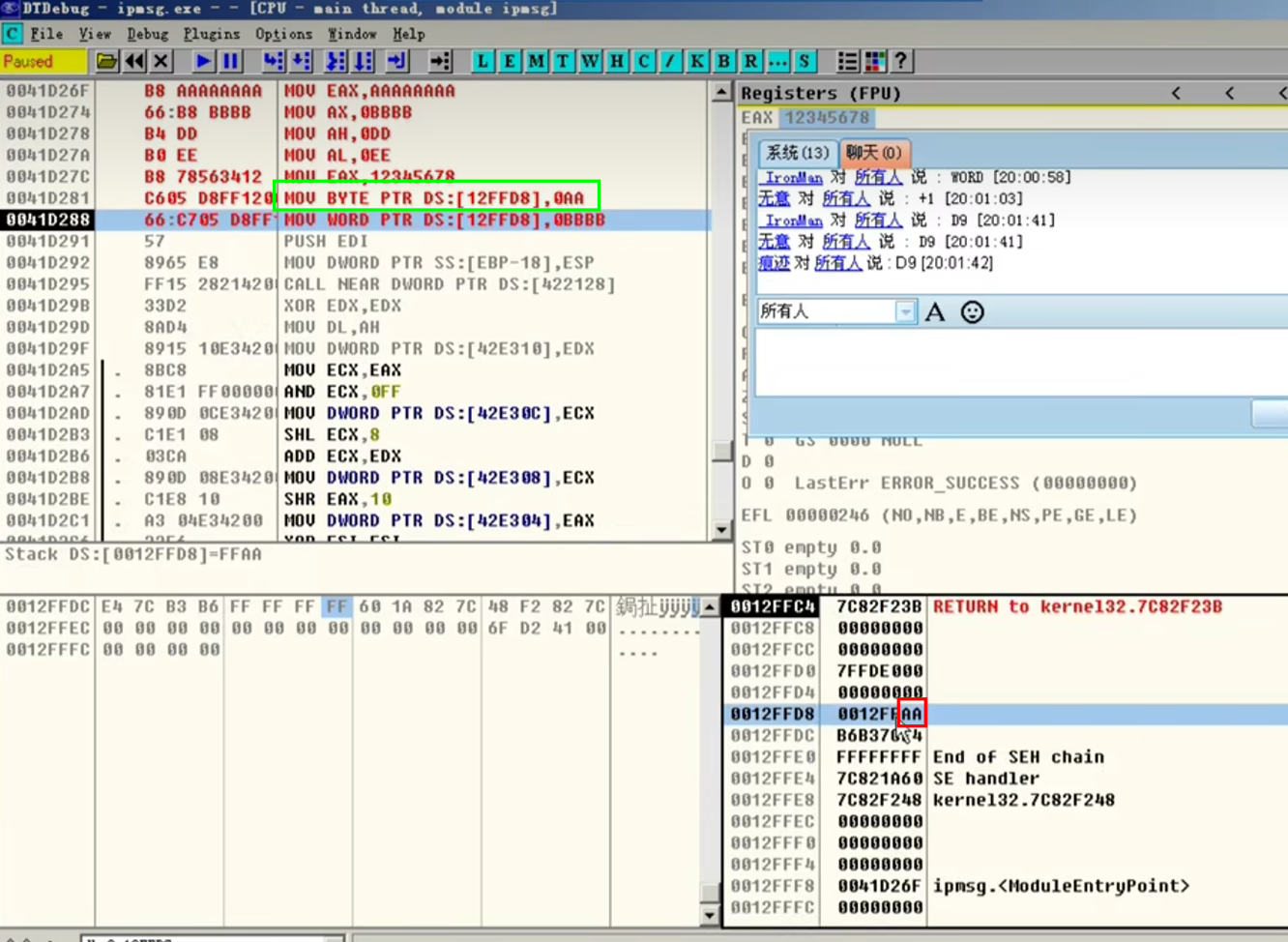Click dump pane scrollbar up arrow
1288x942 pixels.
click(710, 607)
